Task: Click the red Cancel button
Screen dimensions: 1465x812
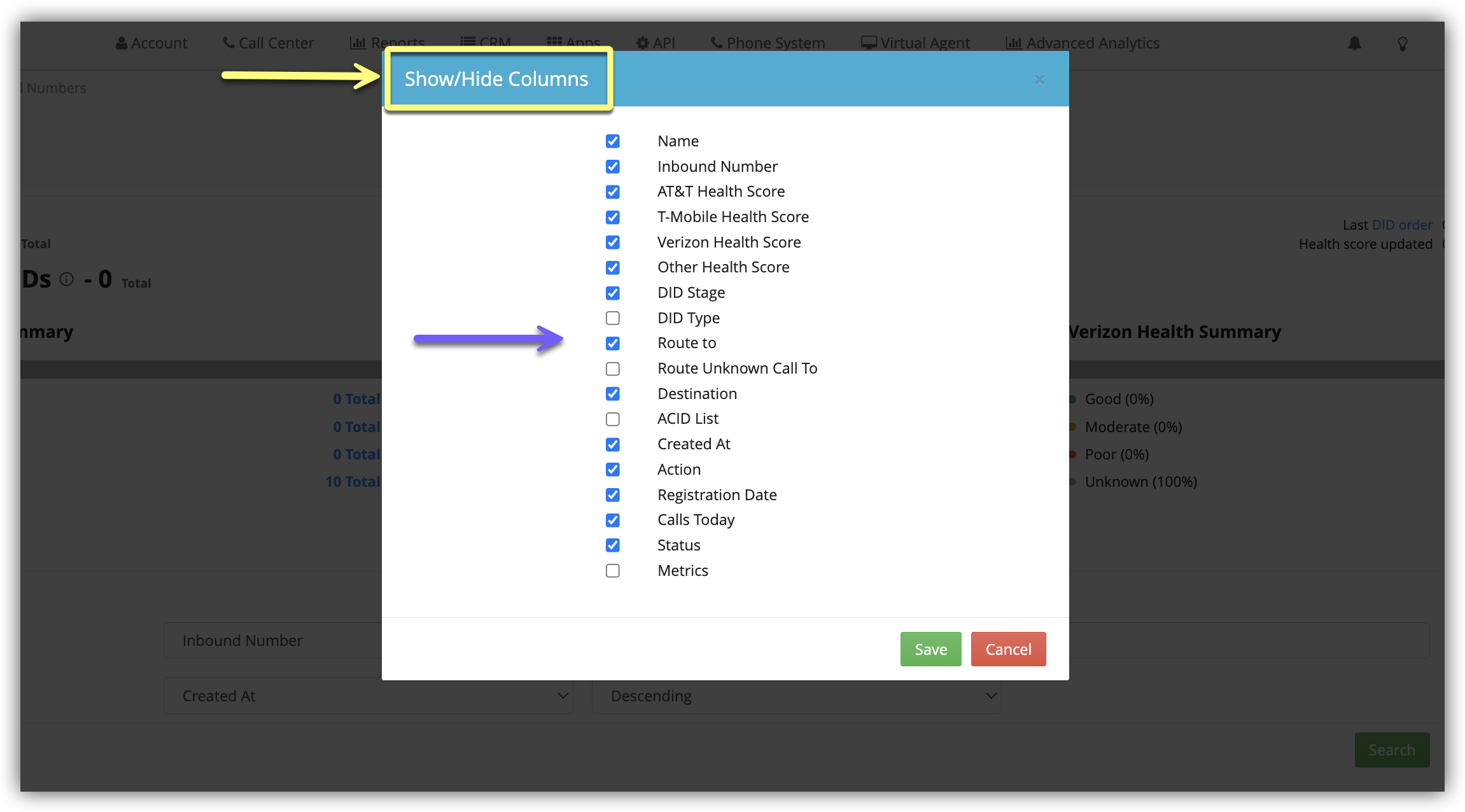Action: click(x=1008, y=649)
